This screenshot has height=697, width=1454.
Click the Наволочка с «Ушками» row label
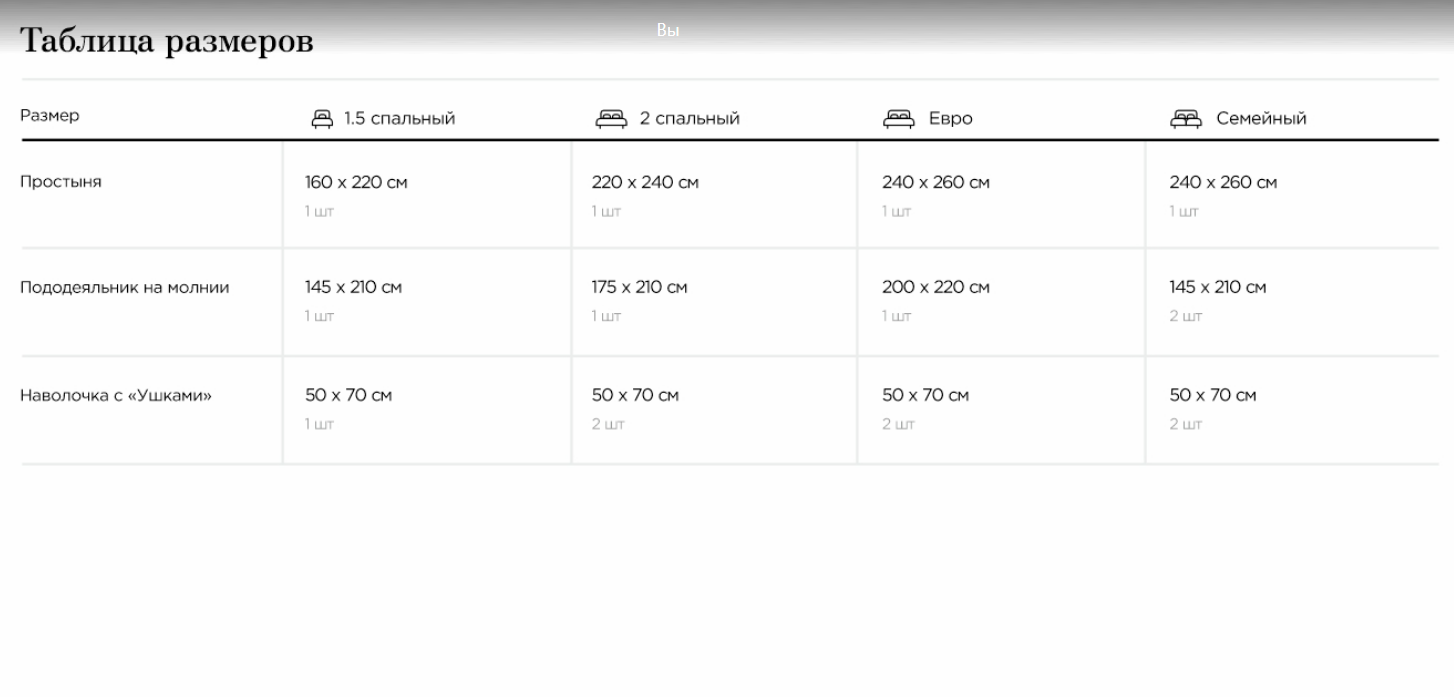[x=116, y=395]
